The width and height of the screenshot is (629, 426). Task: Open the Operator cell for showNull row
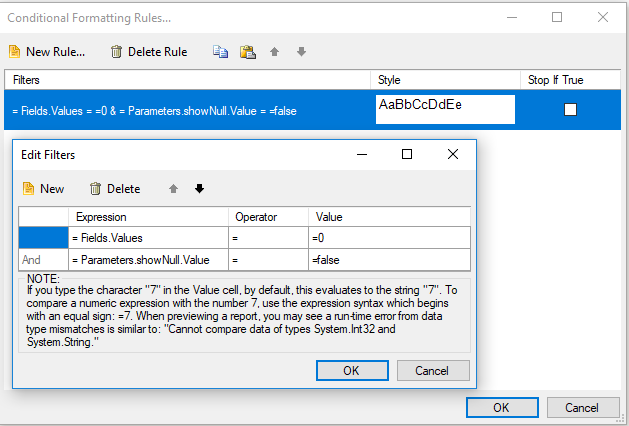pyautogui.click(x=268, y=260)
